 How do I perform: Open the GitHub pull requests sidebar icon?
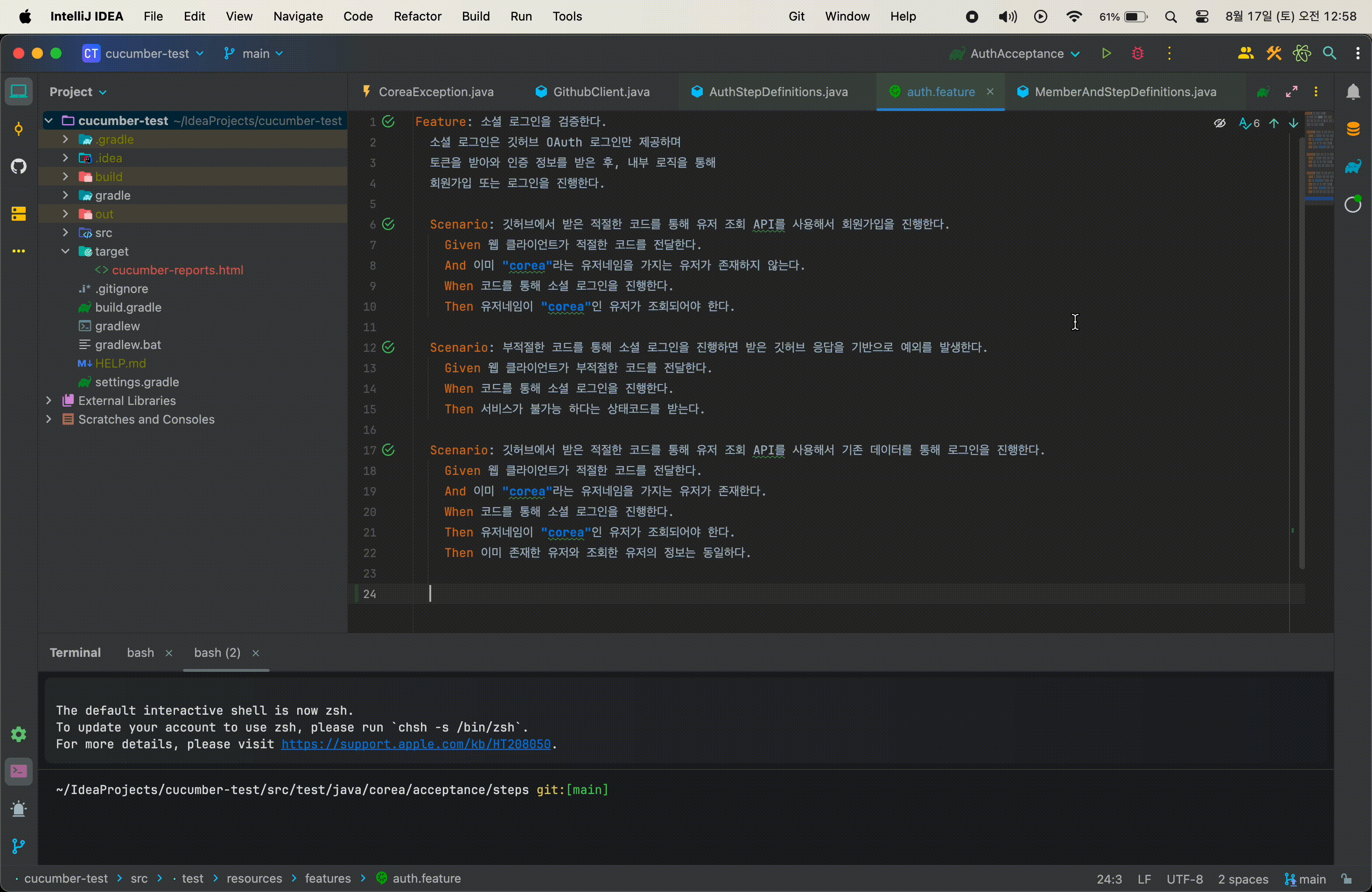click(19, 167)
